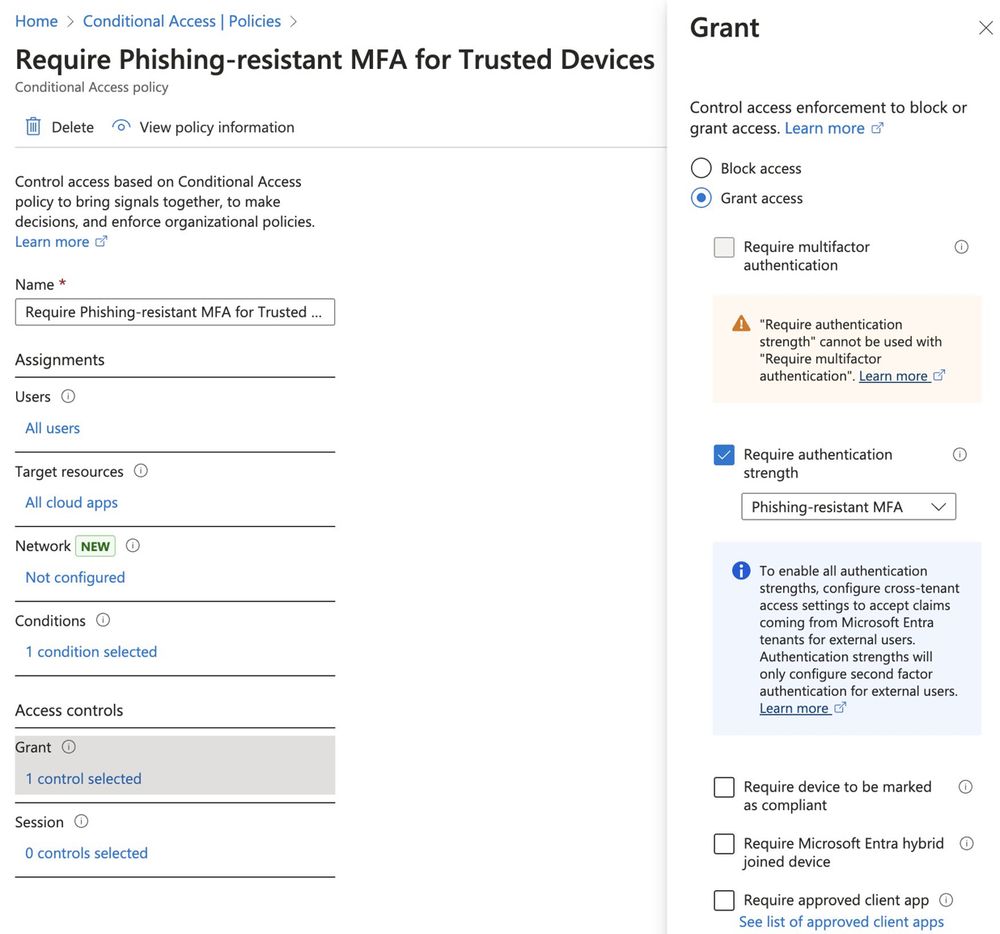Open See list of approved client apps
Image resolution: width=1000 pixels, height=934 pixels.
coord(841,921)
